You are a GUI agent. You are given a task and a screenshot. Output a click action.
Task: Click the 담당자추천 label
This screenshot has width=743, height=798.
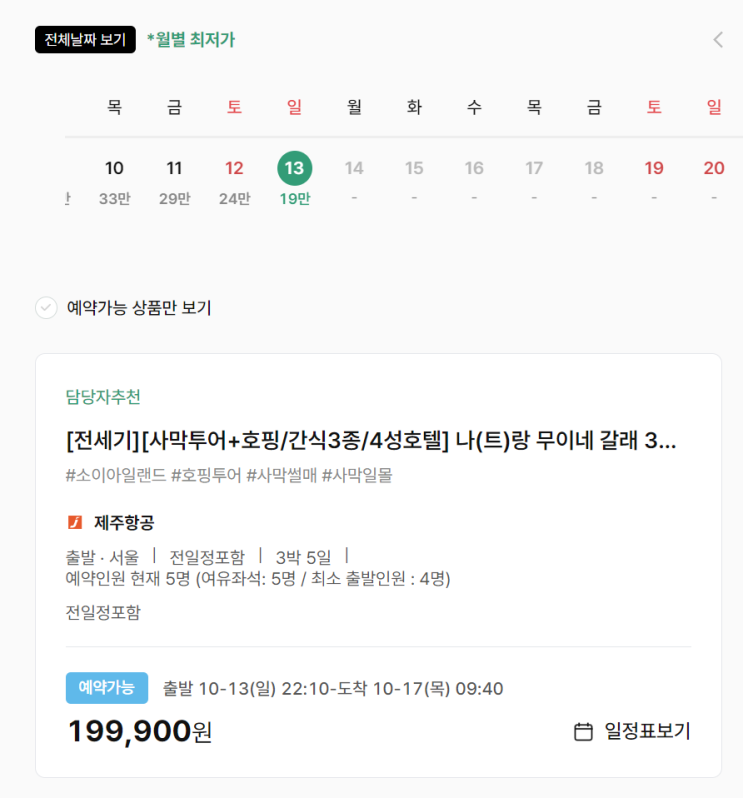click(103, 397)
